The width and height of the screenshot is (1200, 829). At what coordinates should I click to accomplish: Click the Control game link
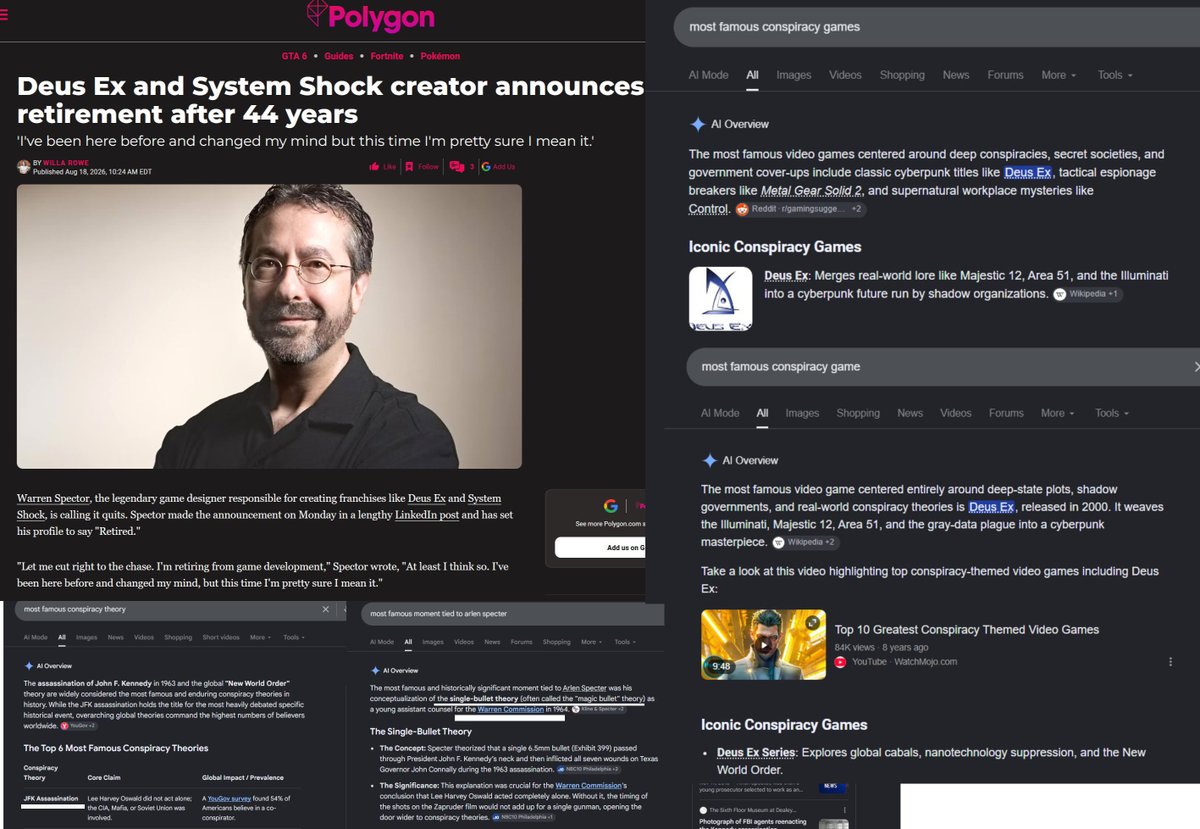click(x=708, y=208)
